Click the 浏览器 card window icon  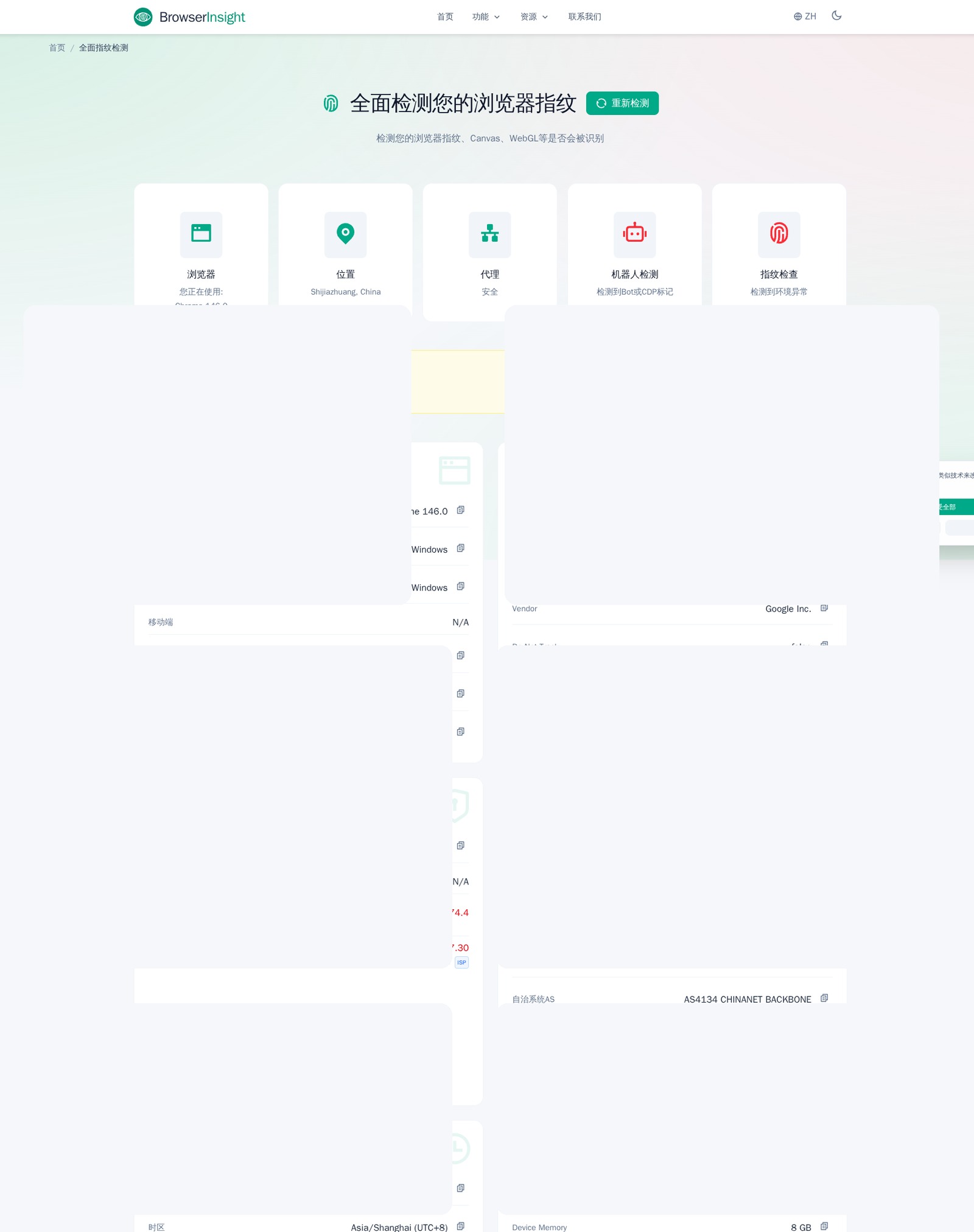tap(201, 234)
